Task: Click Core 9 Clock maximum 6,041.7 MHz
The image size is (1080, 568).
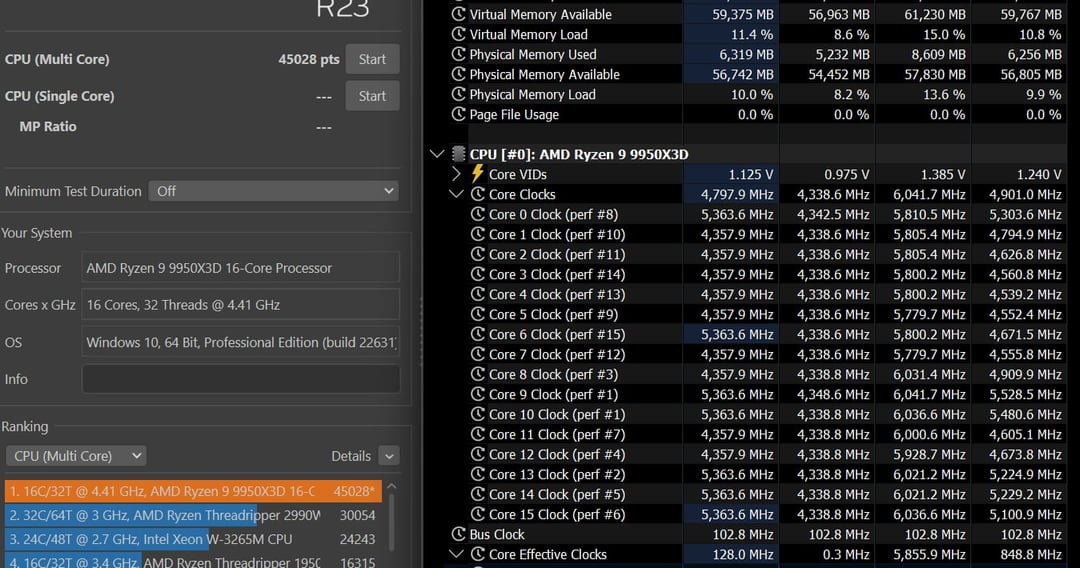Action: (x=929, y=395)
